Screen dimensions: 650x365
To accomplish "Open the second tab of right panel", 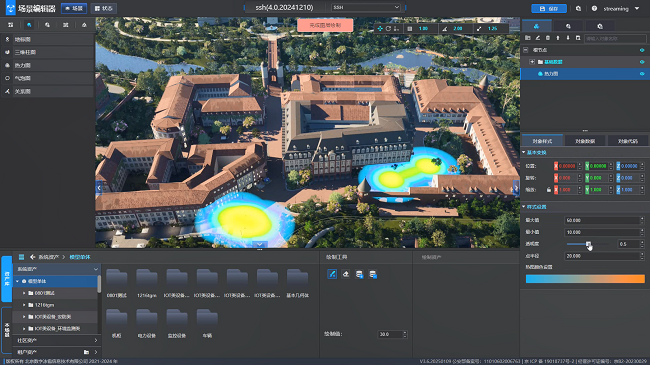I will (568, 26).
